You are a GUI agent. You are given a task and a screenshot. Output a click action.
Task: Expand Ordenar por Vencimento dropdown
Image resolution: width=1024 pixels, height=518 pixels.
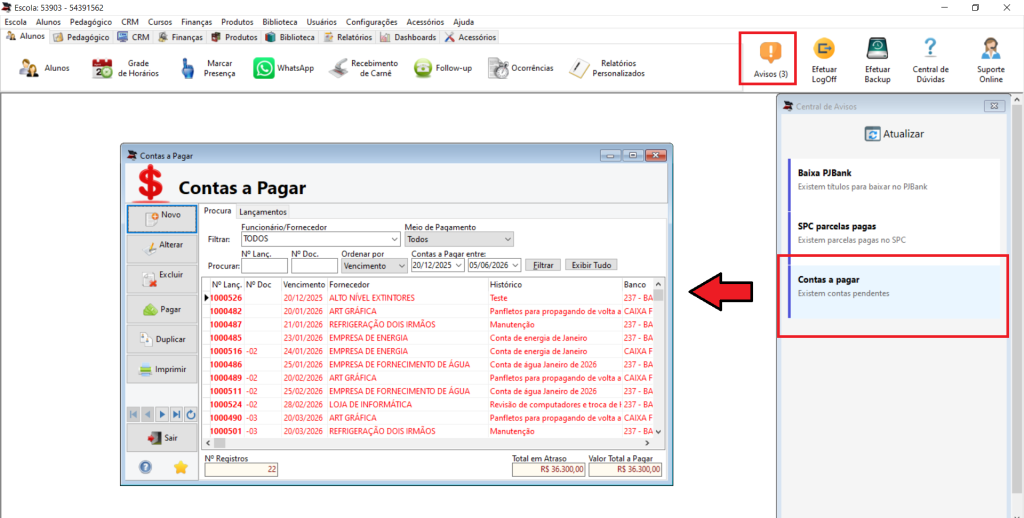tap(402, 266)
